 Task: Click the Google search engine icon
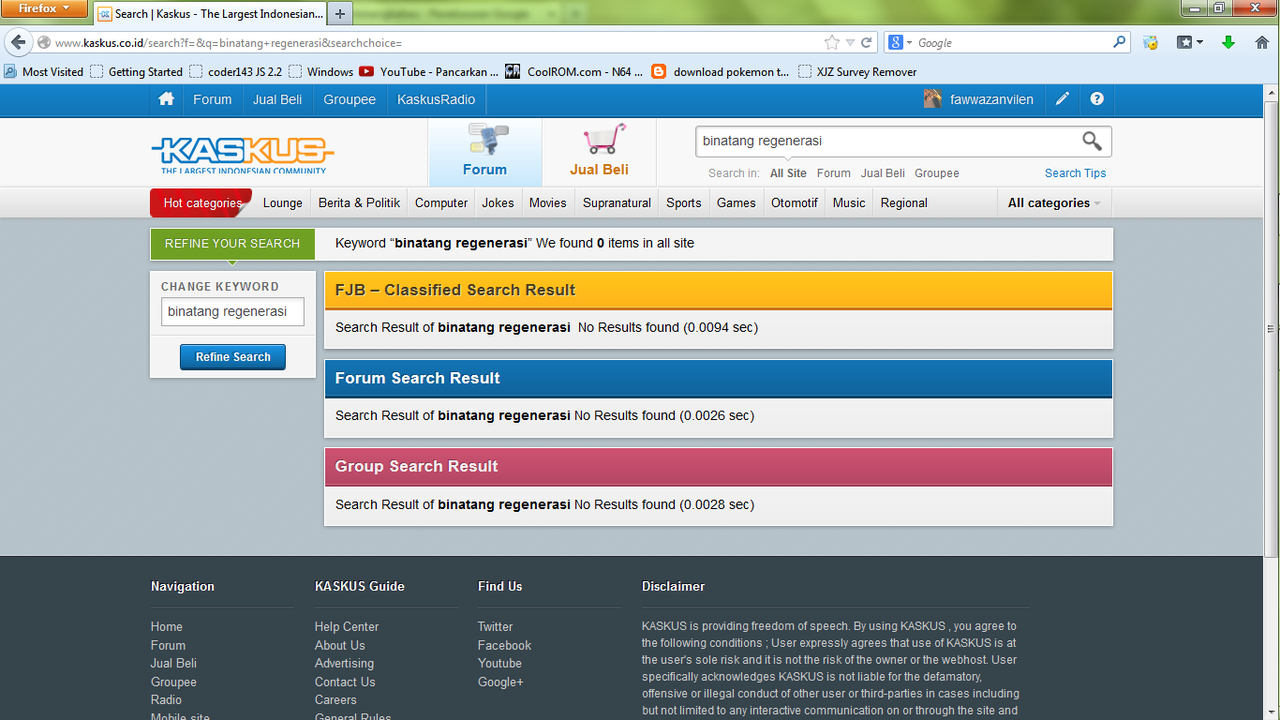click(896, 43)
